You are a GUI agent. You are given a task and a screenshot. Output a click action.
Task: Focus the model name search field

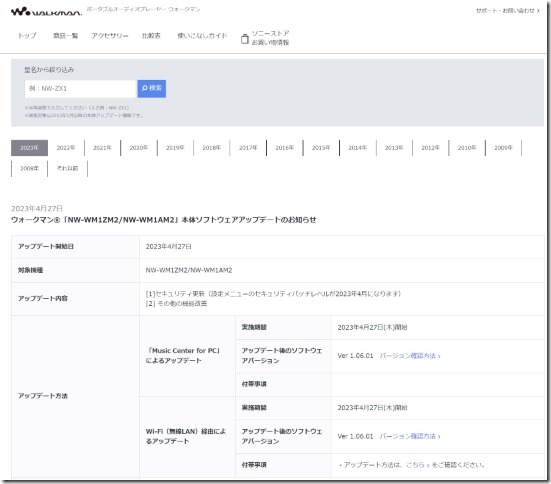coord(80,89)
